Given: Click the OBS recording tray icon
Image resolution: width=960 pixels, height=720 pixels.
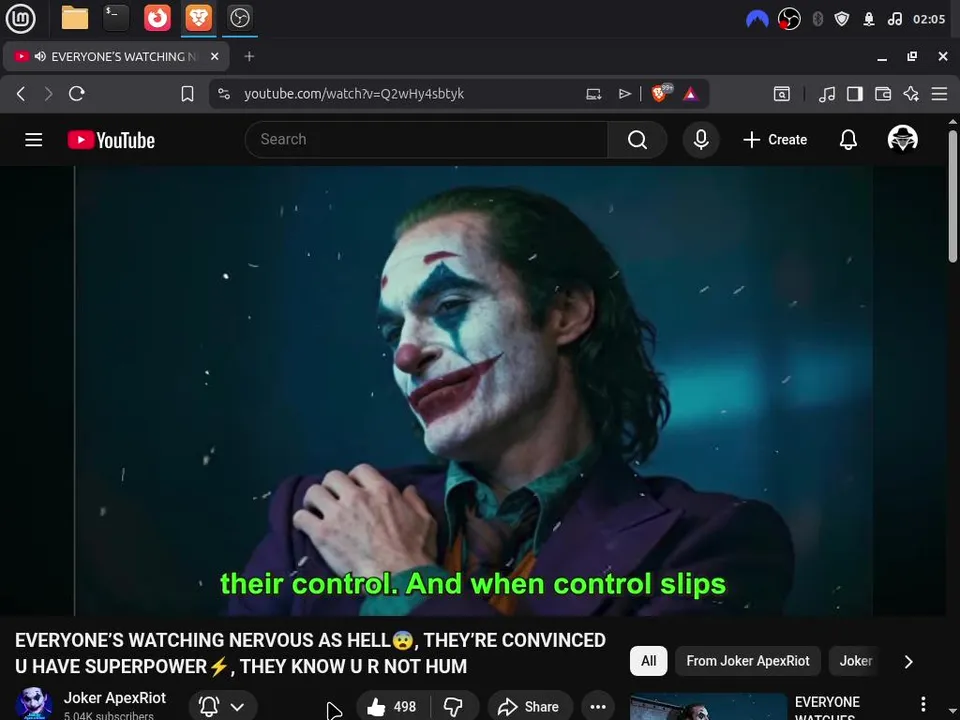Looking at the screenshot, I should click(x=789, y=19).
